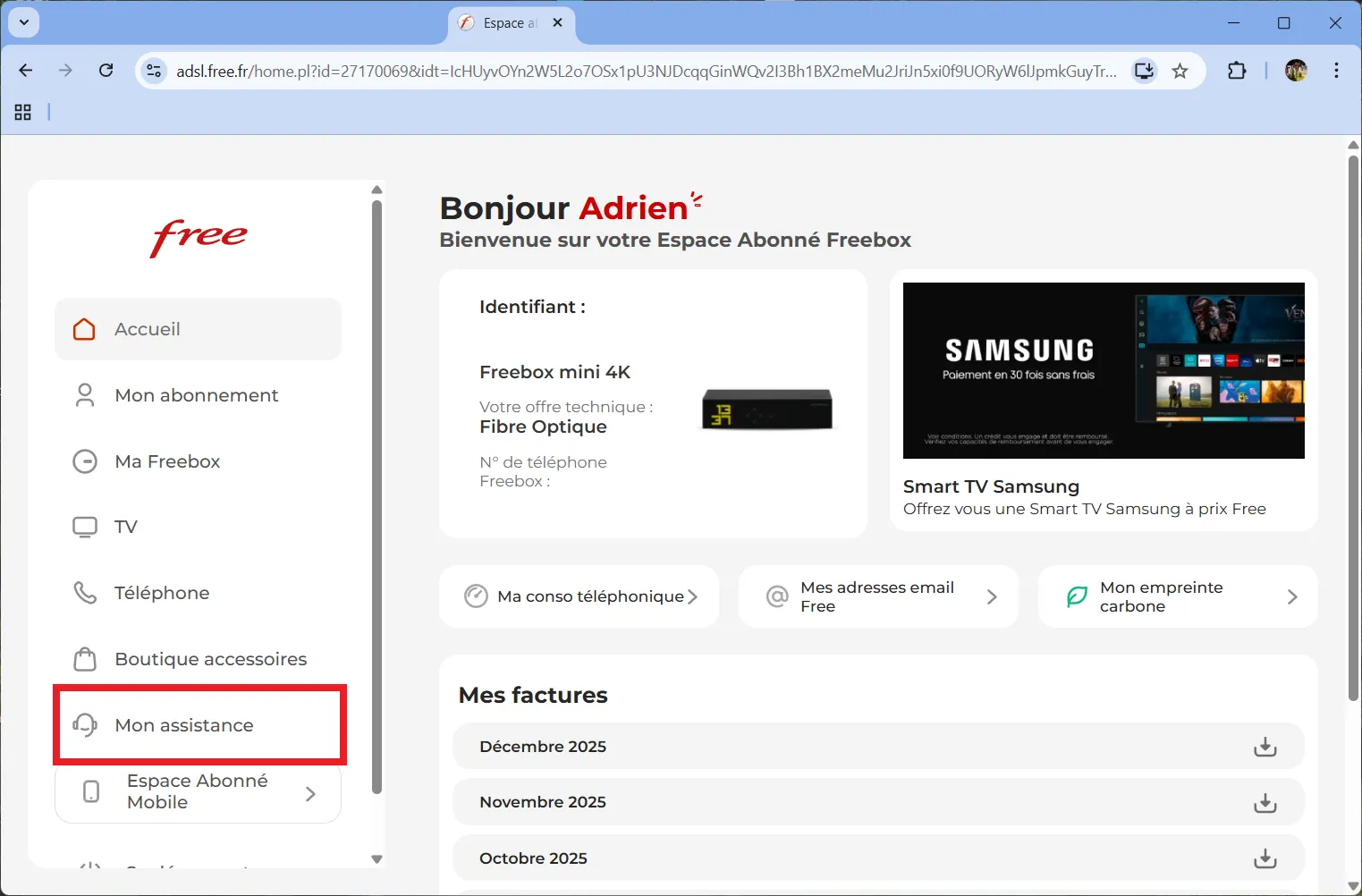Click the Ma Freebox icon
1362x896 pixels.
click(85, 461)
